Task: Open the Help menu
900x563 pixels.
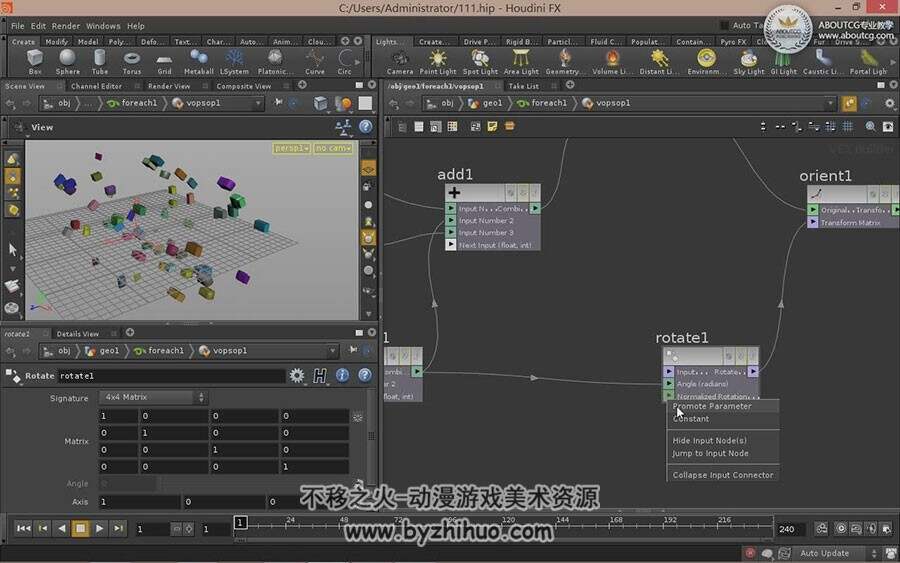Action: (x=136, y=26)
